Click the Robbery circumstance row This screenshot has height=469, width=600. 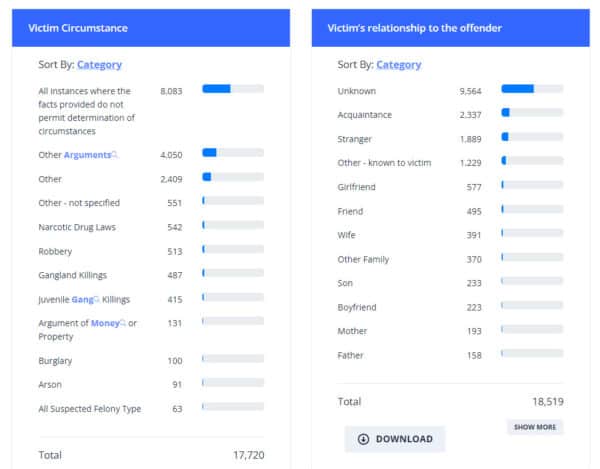click(x=151, y=251)
